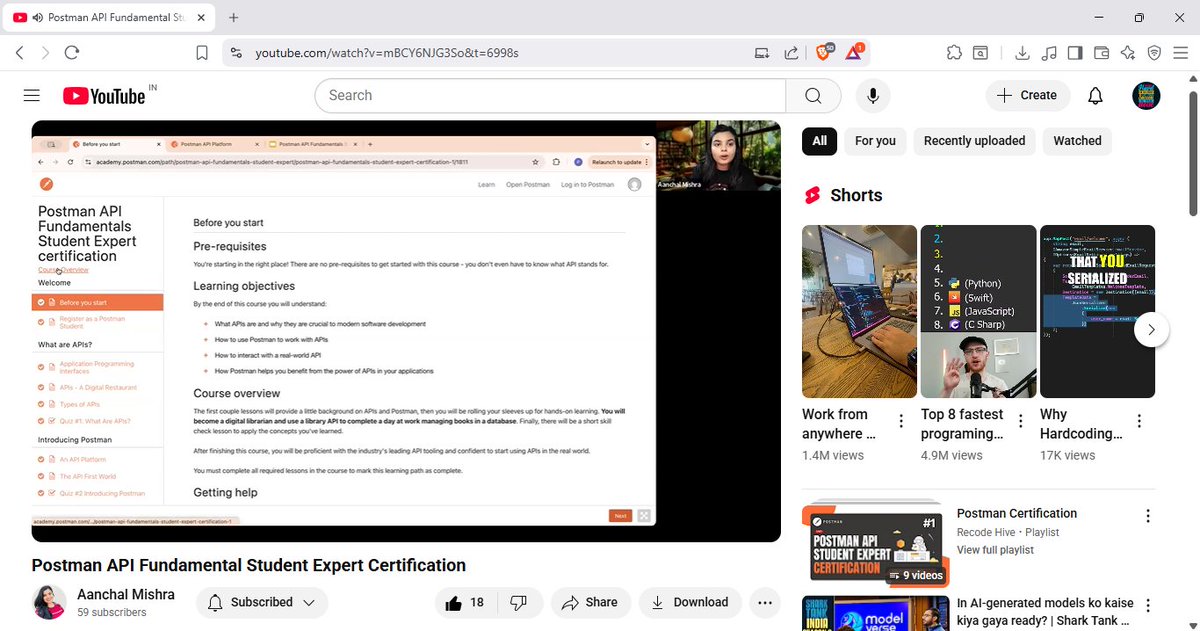Show next Shorts with the right arrow
Viewport: 1200px width, 631px height.
click(1152, 329)
